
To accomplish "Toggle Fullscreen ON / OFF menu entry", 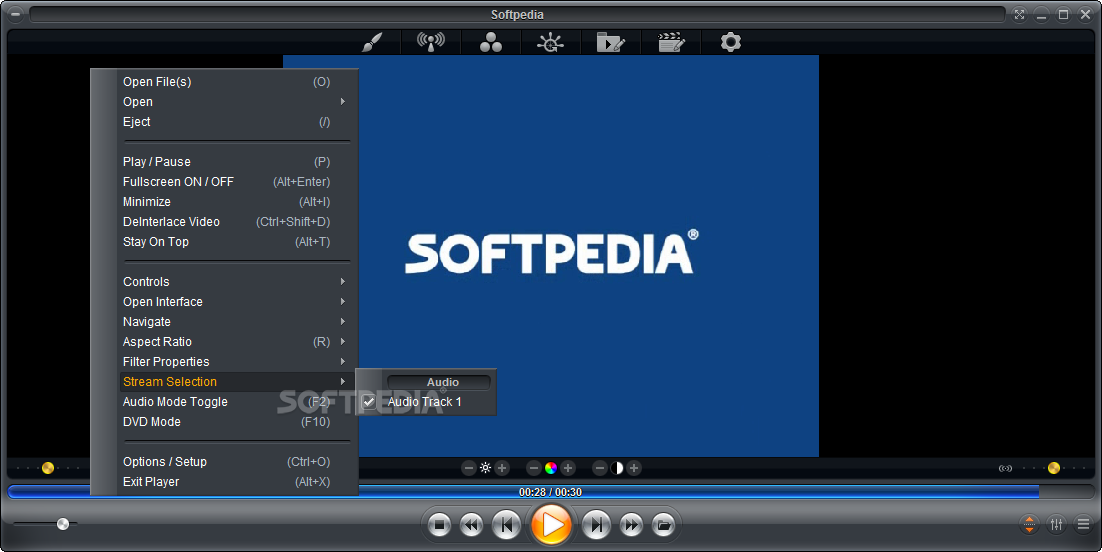I will pos(234,182).
